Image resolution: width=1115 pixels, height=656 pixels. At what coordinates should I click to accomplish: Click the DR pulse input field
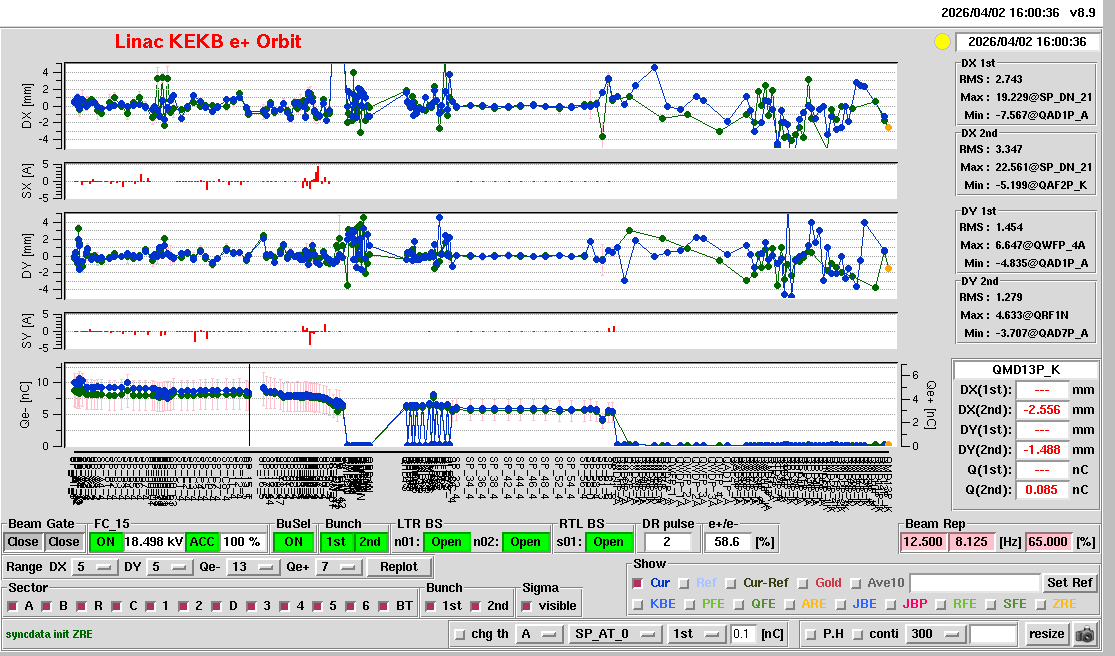click(670, 542)
